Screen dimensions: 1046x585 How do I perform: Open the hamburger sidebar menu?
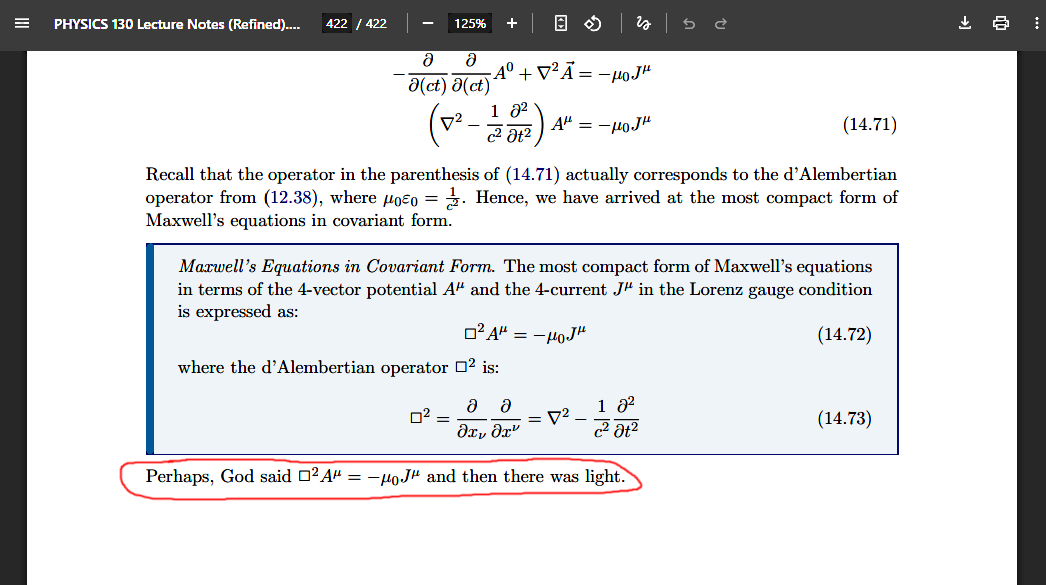pos(22,22)
